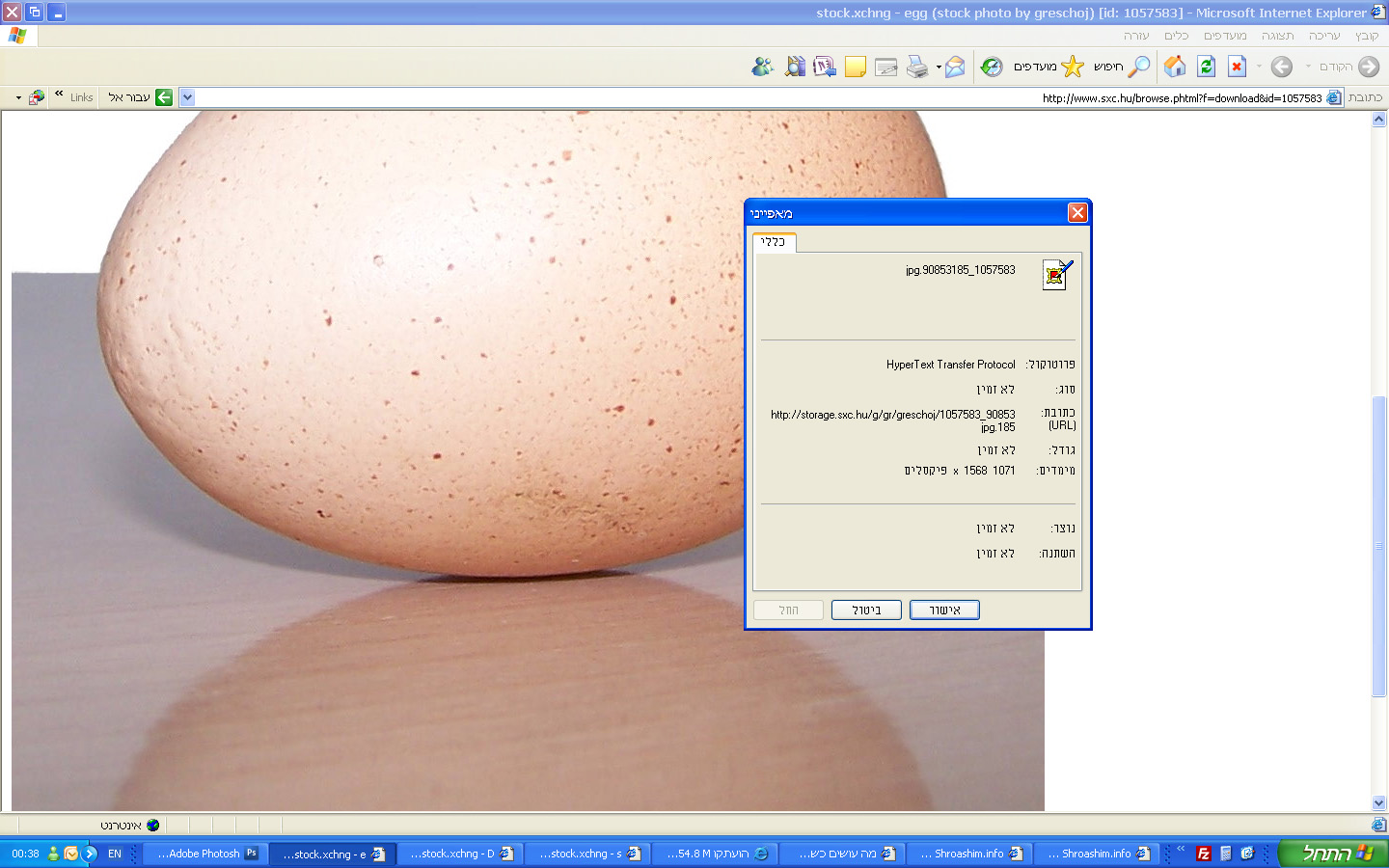The width and height of the screenshot is (1389, 868).
Task: Open the Search magnifier in the toolbar
Action: pyautogui.click(x=1139, y=67)
